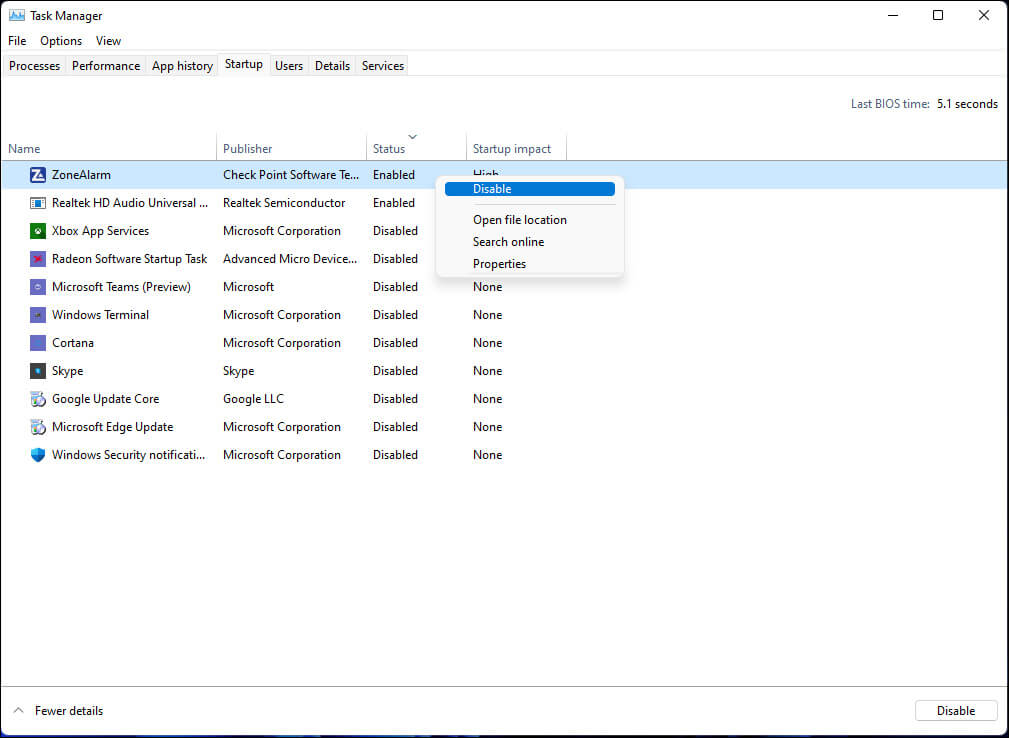Viewport: 1009px width, 738px height.
Task: Select the Startup tab
Action: (x=244, y=64)
